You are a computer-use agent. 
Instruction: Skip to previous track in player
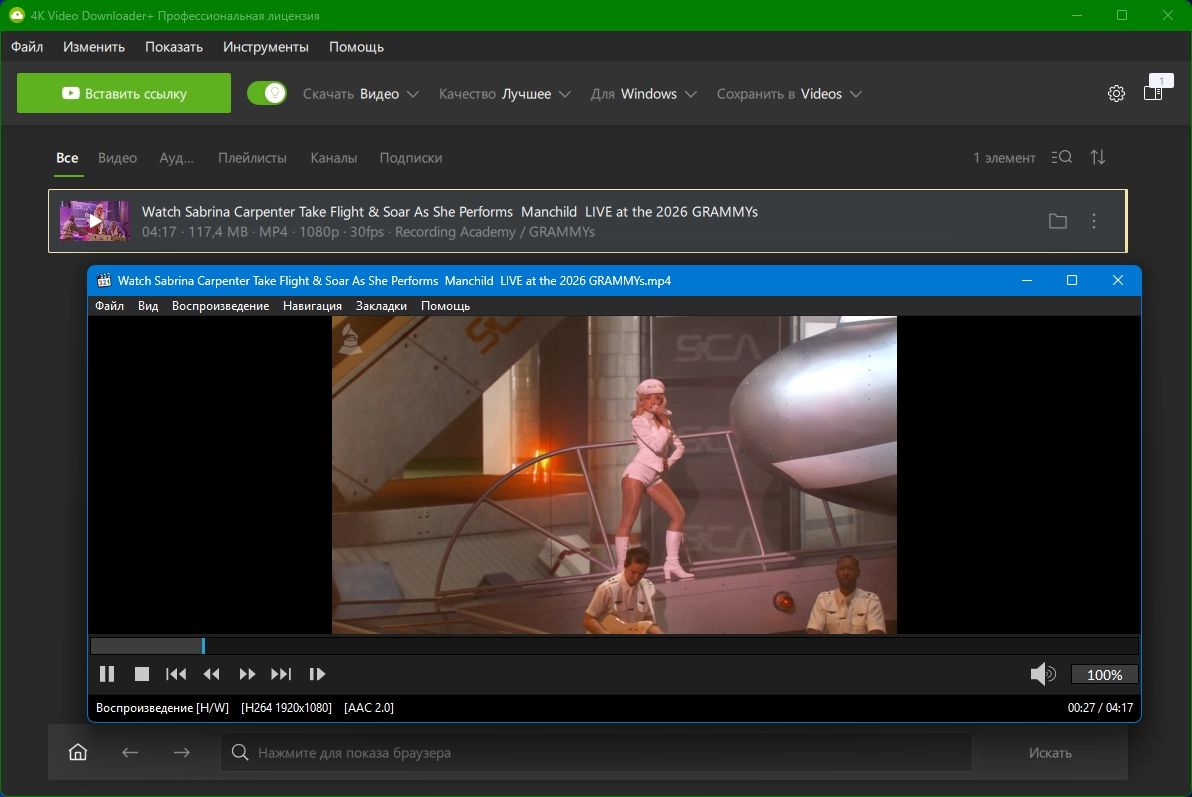(x=176, y=674)
